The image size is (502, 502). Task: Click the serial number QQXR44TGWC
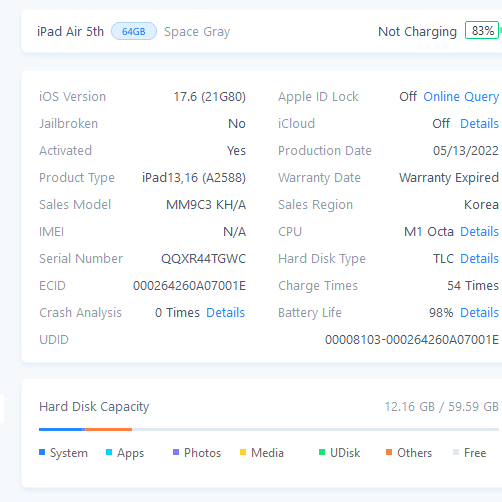click(203, 259)
